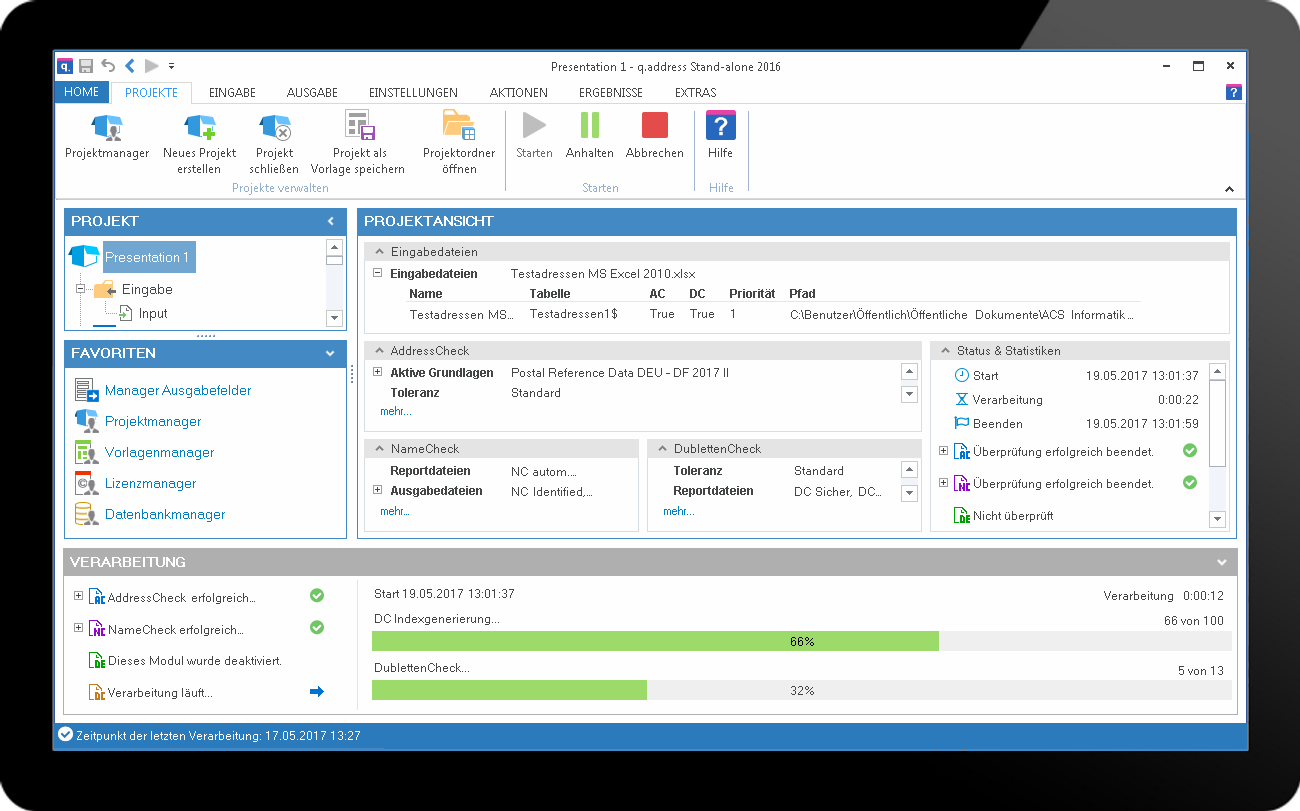
Task: Click the DC Indexgenerierung 66% progress bar
Action: coord(802,641)
